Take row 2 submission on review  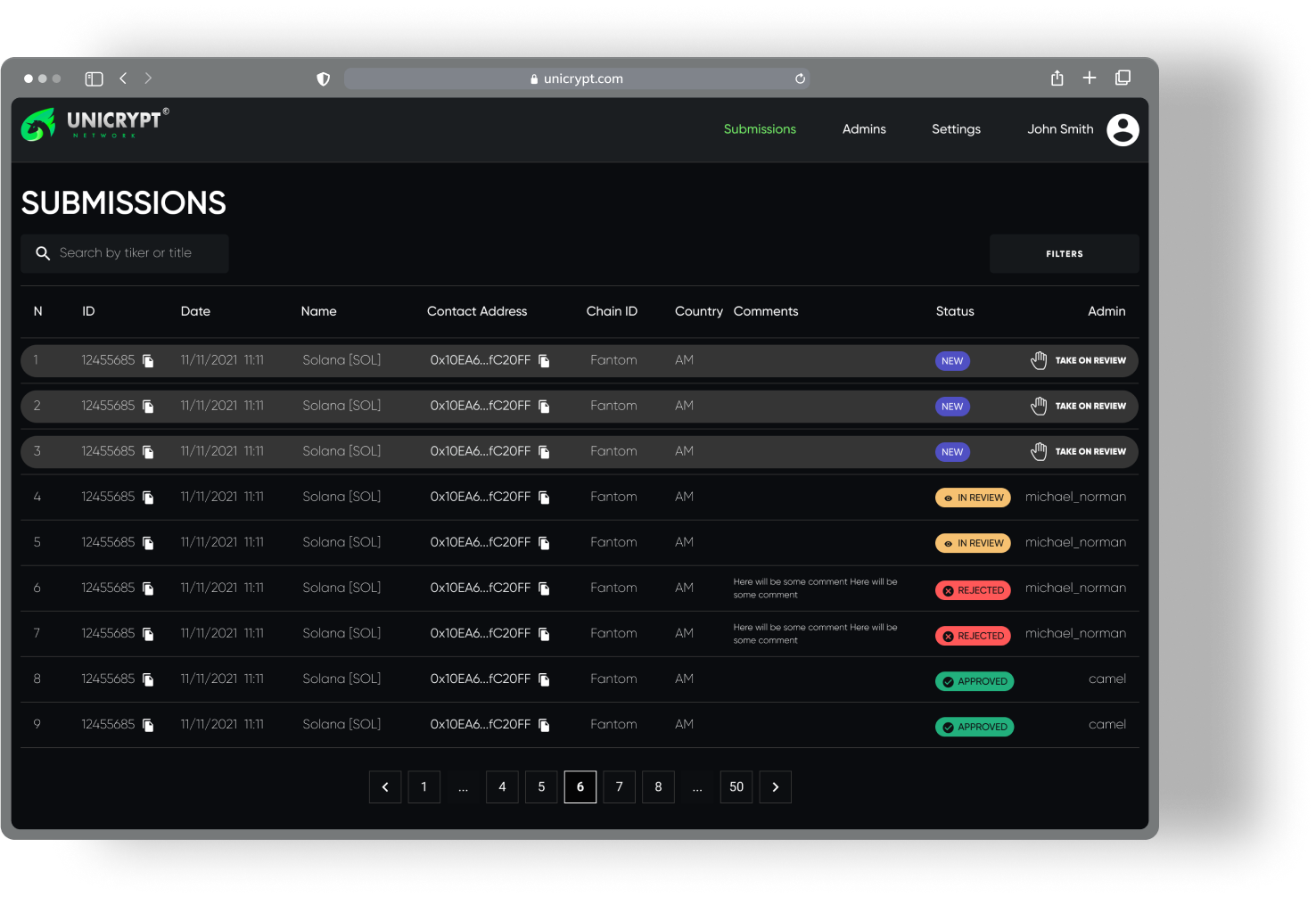(x=1078, y=407)
